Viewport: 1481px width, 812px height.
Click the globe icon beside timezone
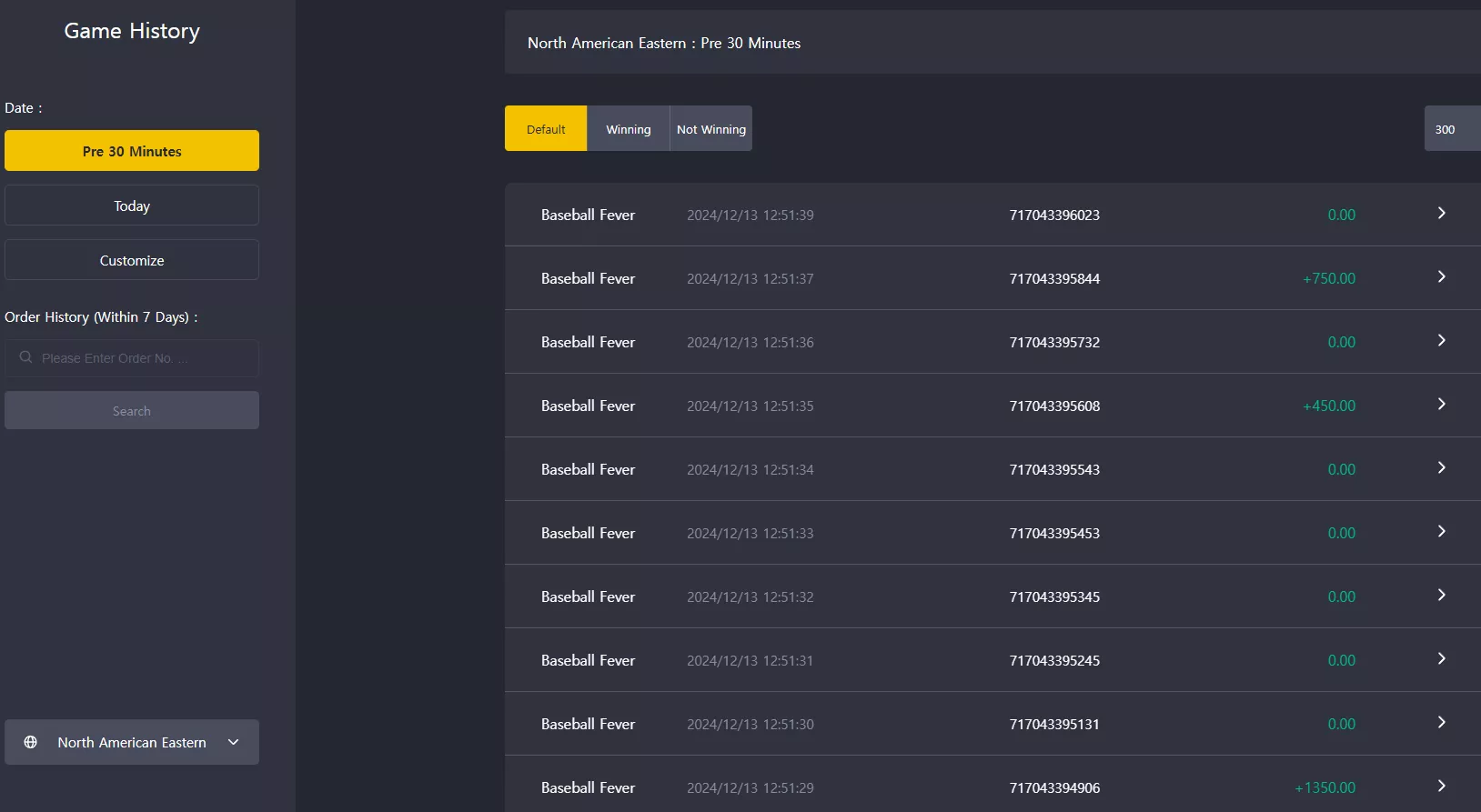point(30,742)
